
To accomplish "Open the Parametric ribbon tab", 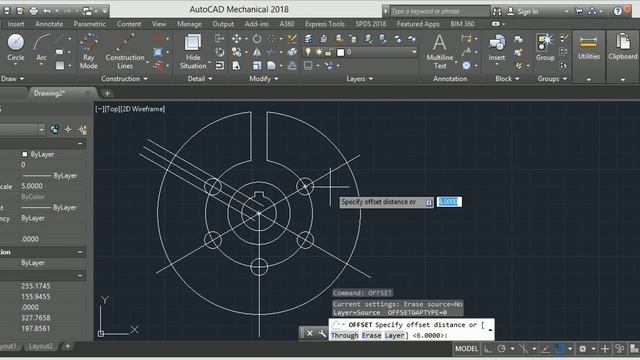I will coord(89,24).
